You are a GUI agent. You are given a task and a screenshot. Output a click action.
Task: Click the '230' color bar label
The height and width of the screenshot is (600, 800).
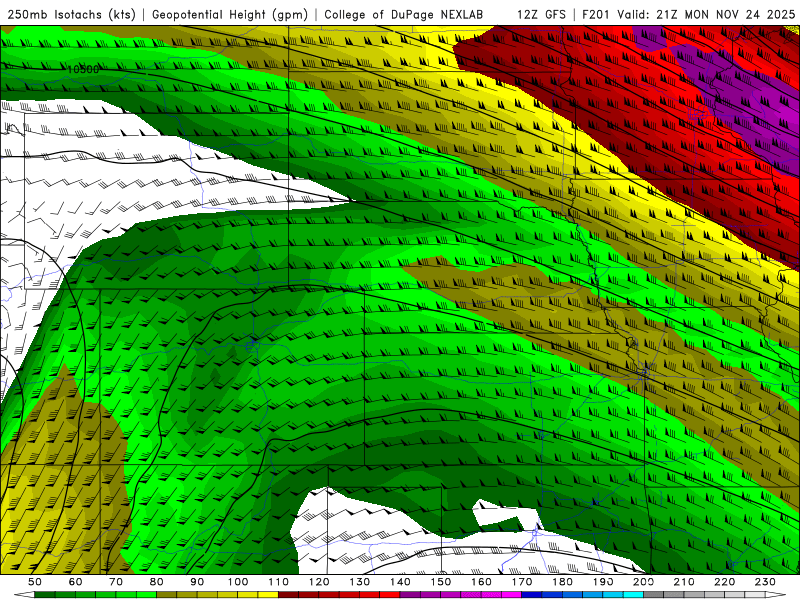click(x=765, y=582)
